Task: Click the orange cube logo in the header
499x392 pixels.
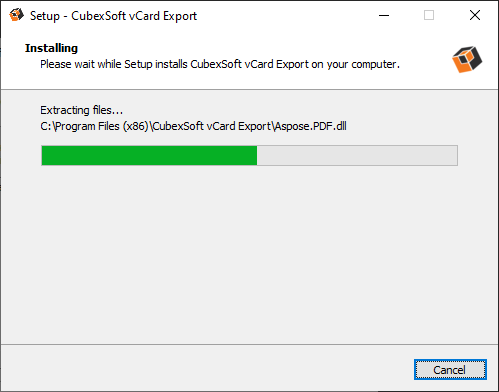Action: click(x=467, y=59)
